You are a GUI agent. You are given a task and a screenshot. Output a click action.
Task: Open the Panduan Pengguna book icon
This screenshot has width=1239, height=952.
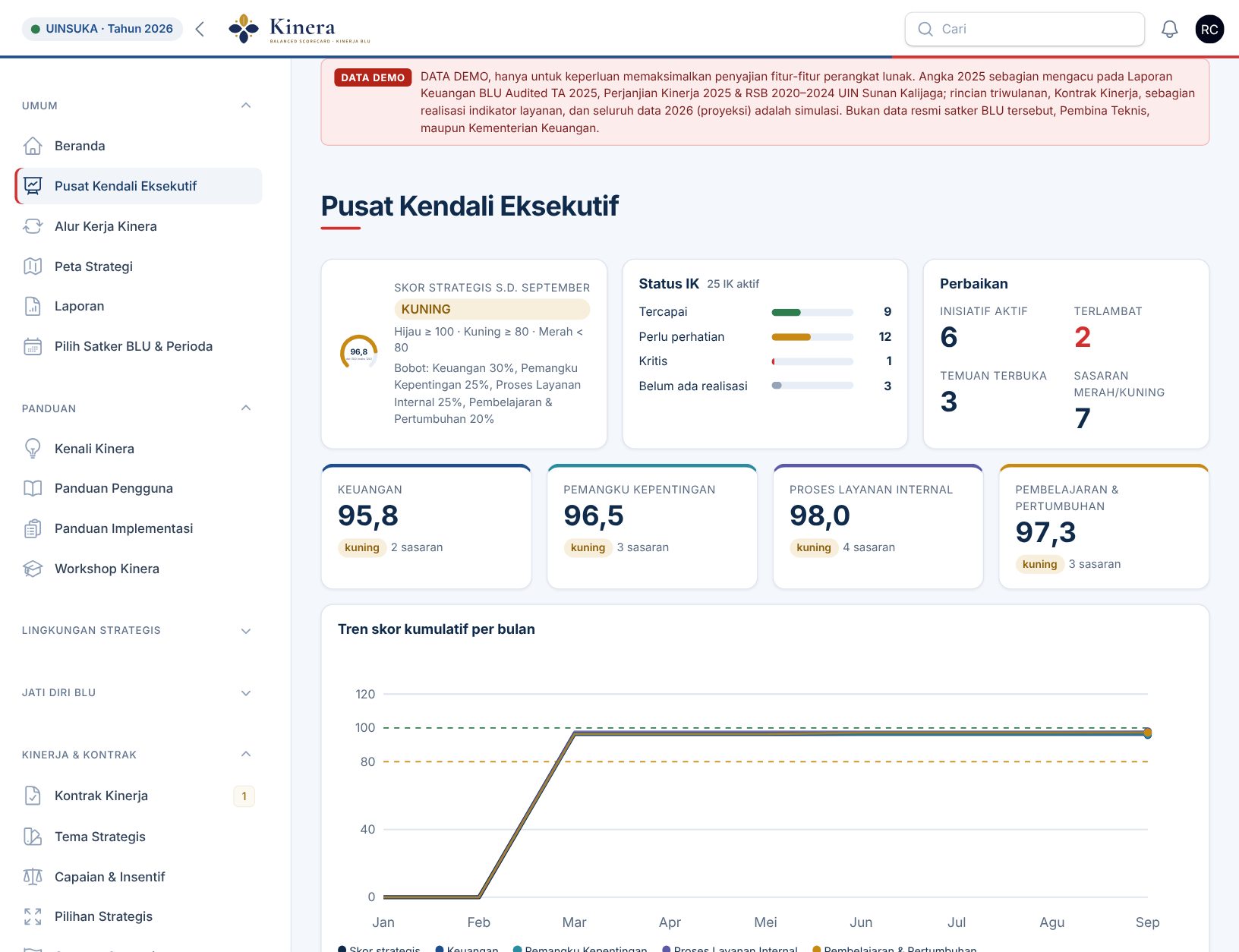pyautogui.click(x=33, y=488)
